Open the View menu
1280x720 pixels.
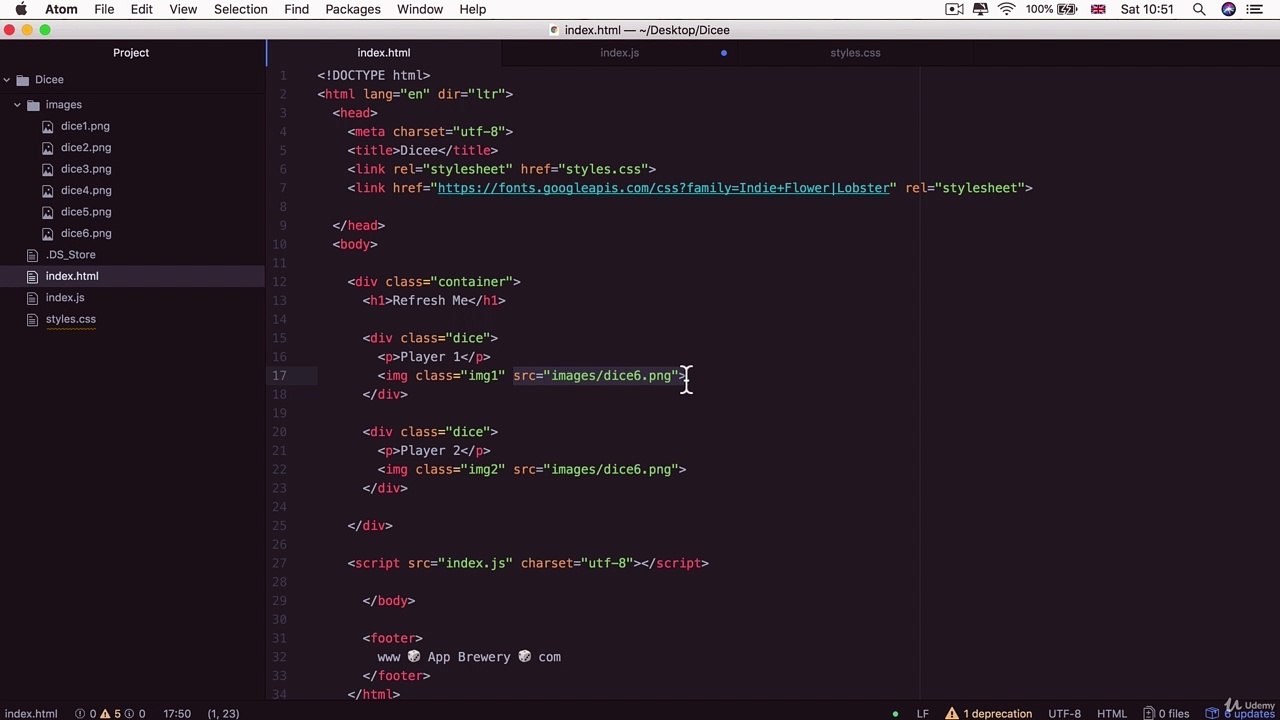183,9
